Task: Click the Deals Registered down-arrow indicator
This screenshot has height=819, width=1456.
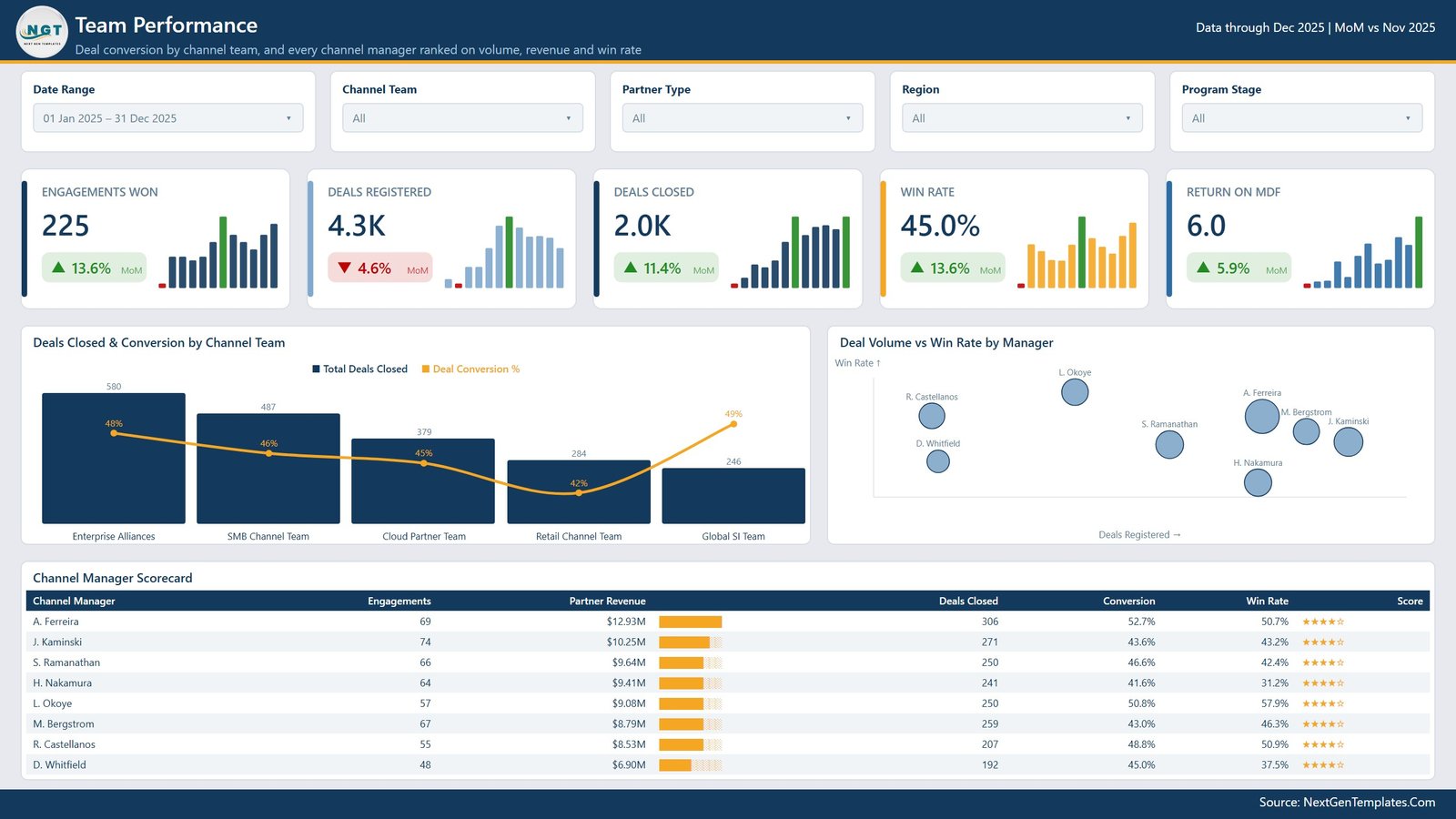Action: tap(344, 268)
